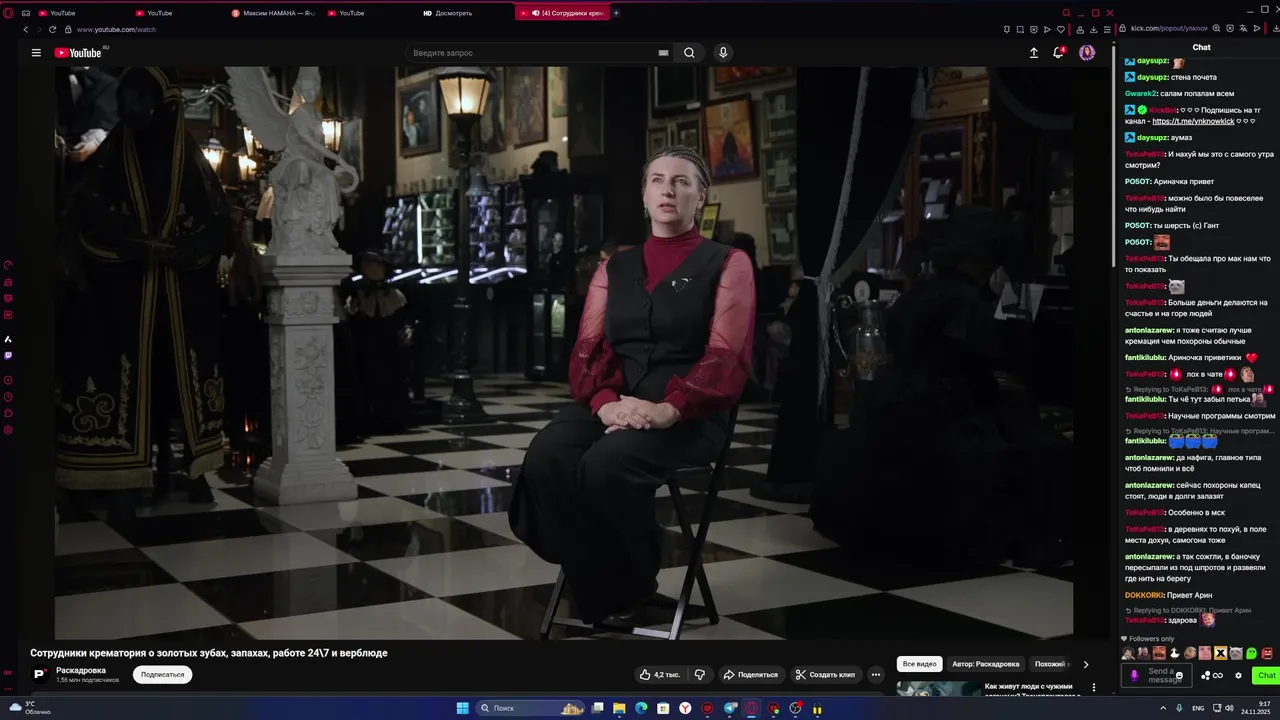Focus the Send a message chat field
The width and height of the screenshot is (1280, 720).
pyautogui.click(x=1157, y=676)
